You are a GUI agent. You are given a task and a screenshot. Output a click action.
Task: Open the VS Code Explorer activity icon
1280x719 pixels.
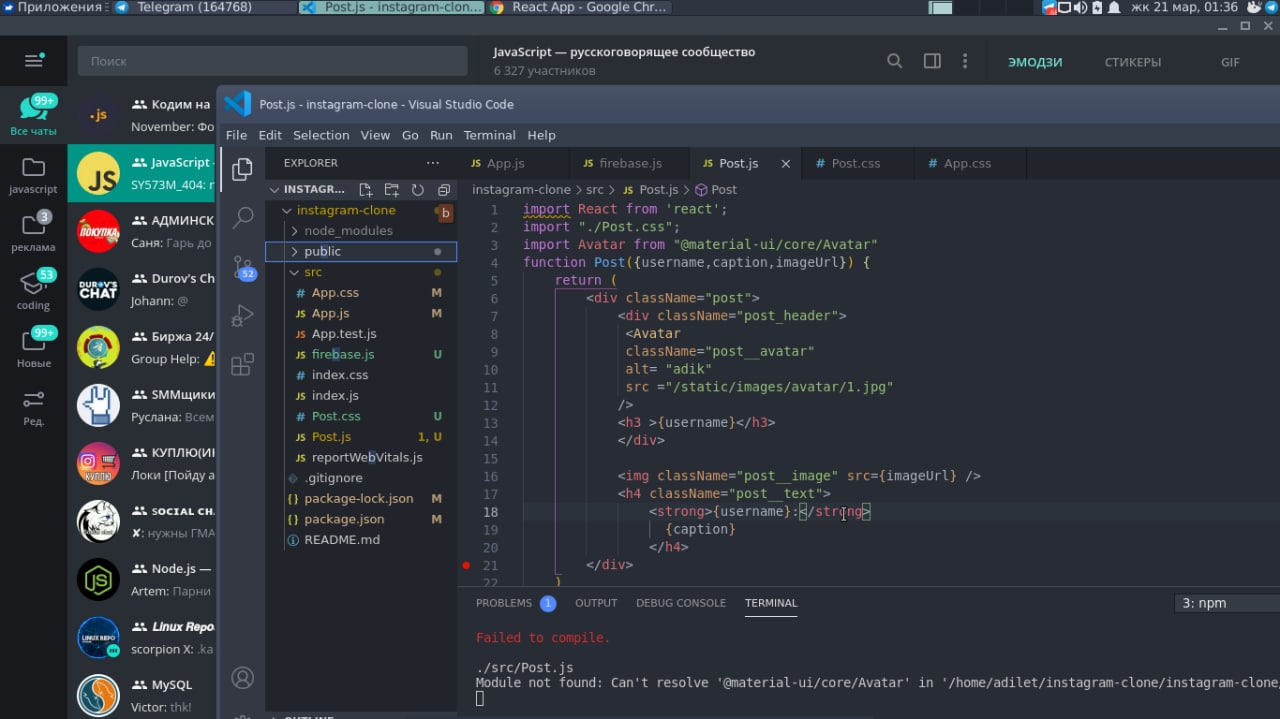242,170
